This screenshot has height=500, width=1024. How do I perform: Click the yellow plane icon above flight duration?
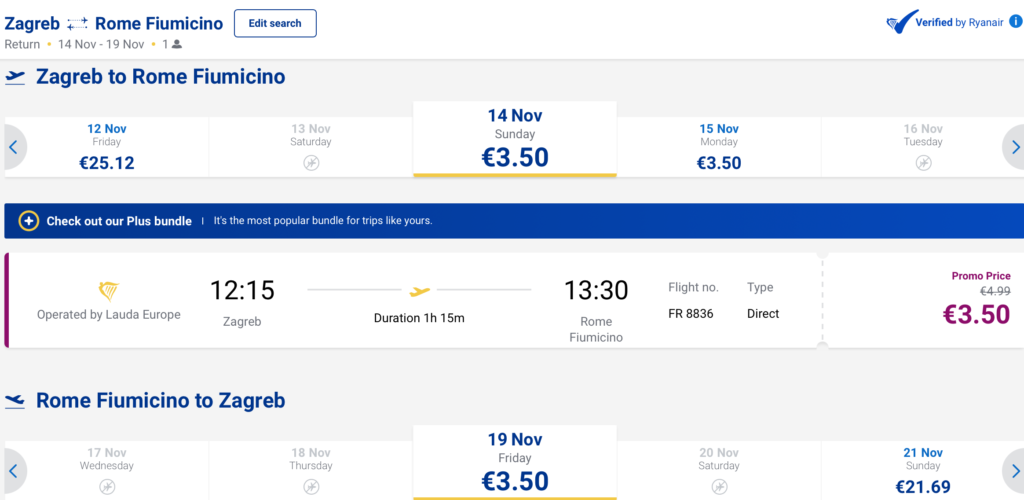[x=420, y=291]
